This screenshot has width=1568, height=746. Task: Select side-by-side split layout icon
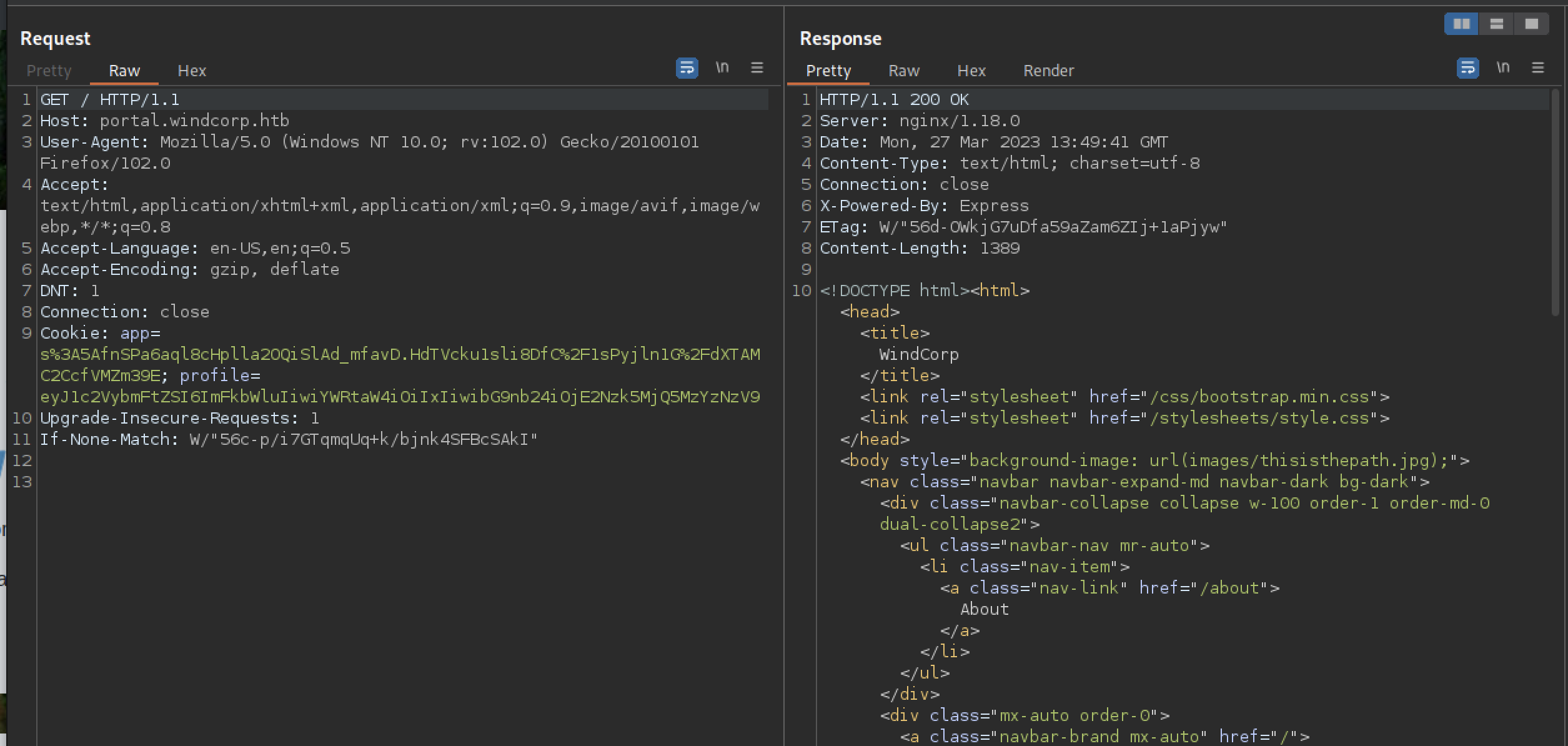[x=1462, y=24]
